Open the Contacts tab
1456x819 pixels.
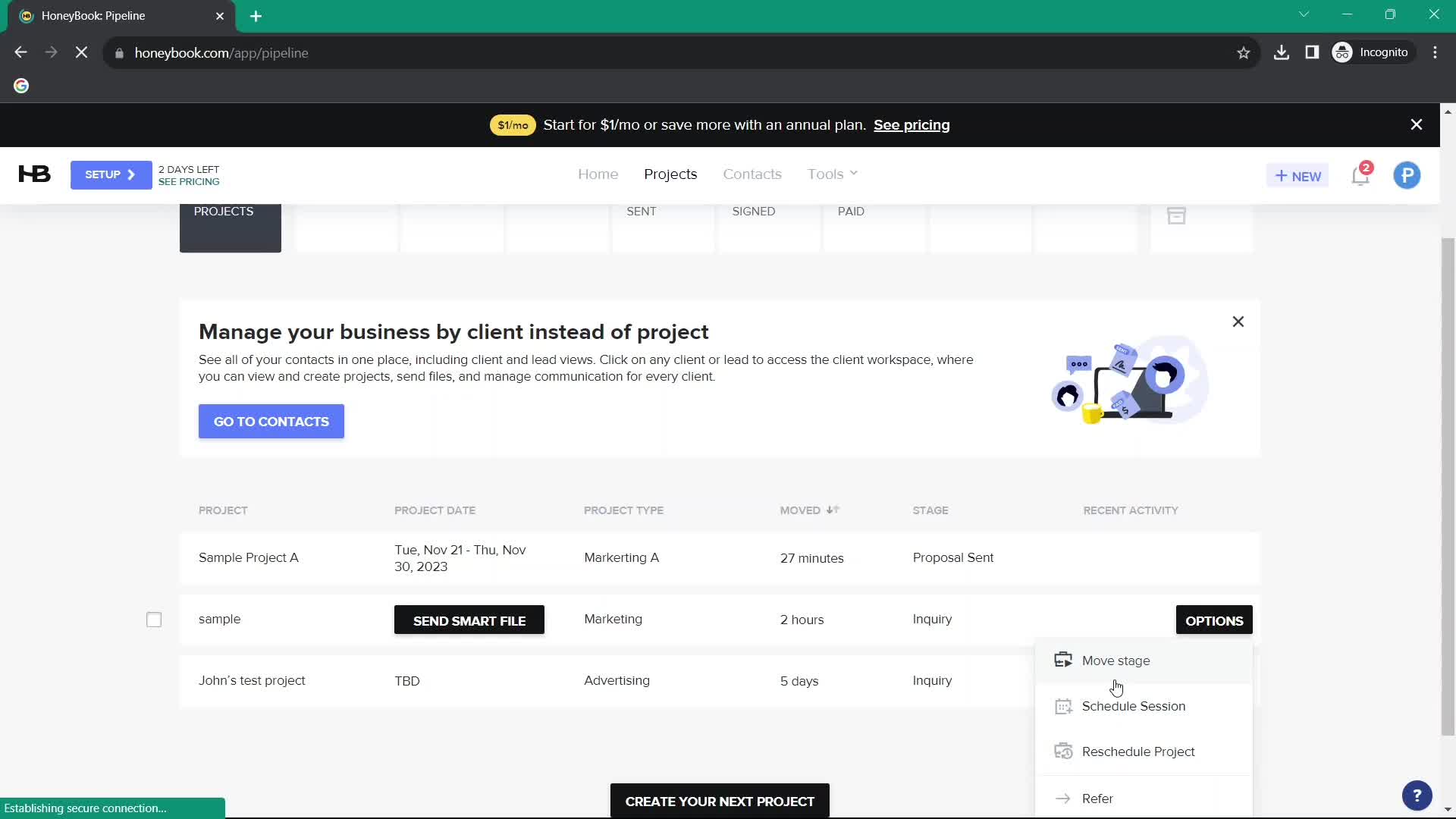click(752, 174)
